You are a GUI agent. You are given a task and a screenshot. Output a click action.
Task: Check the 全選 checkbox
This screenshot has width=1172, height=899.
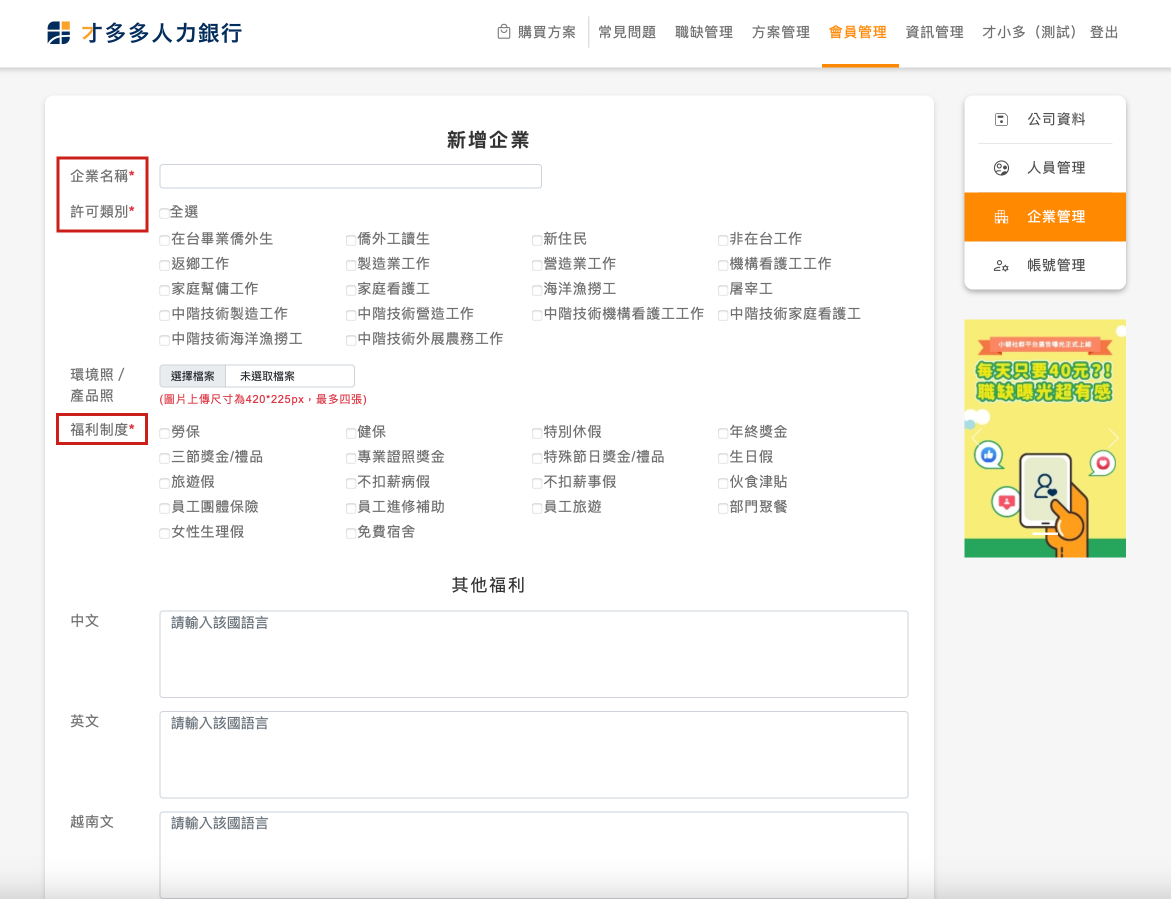(x=164, y=213)
